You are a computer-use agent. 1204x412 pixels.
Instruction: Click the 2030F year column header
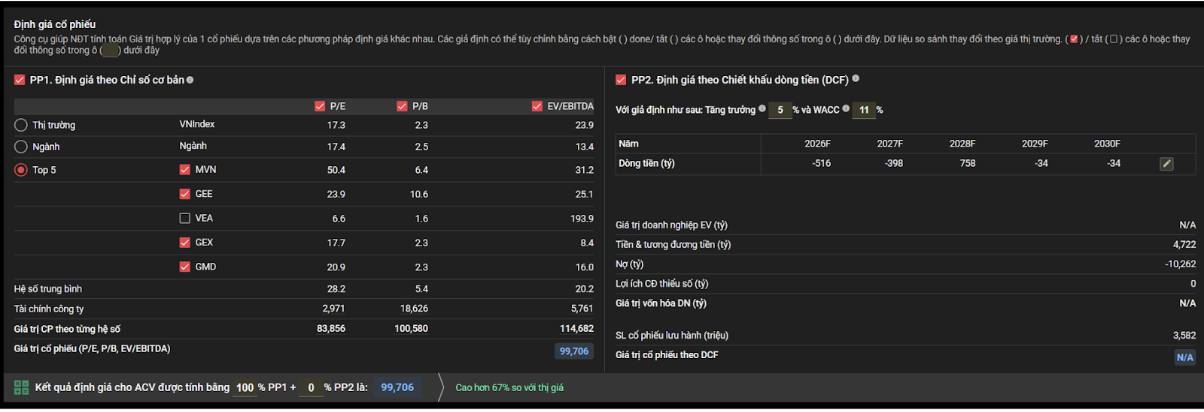1107,144
